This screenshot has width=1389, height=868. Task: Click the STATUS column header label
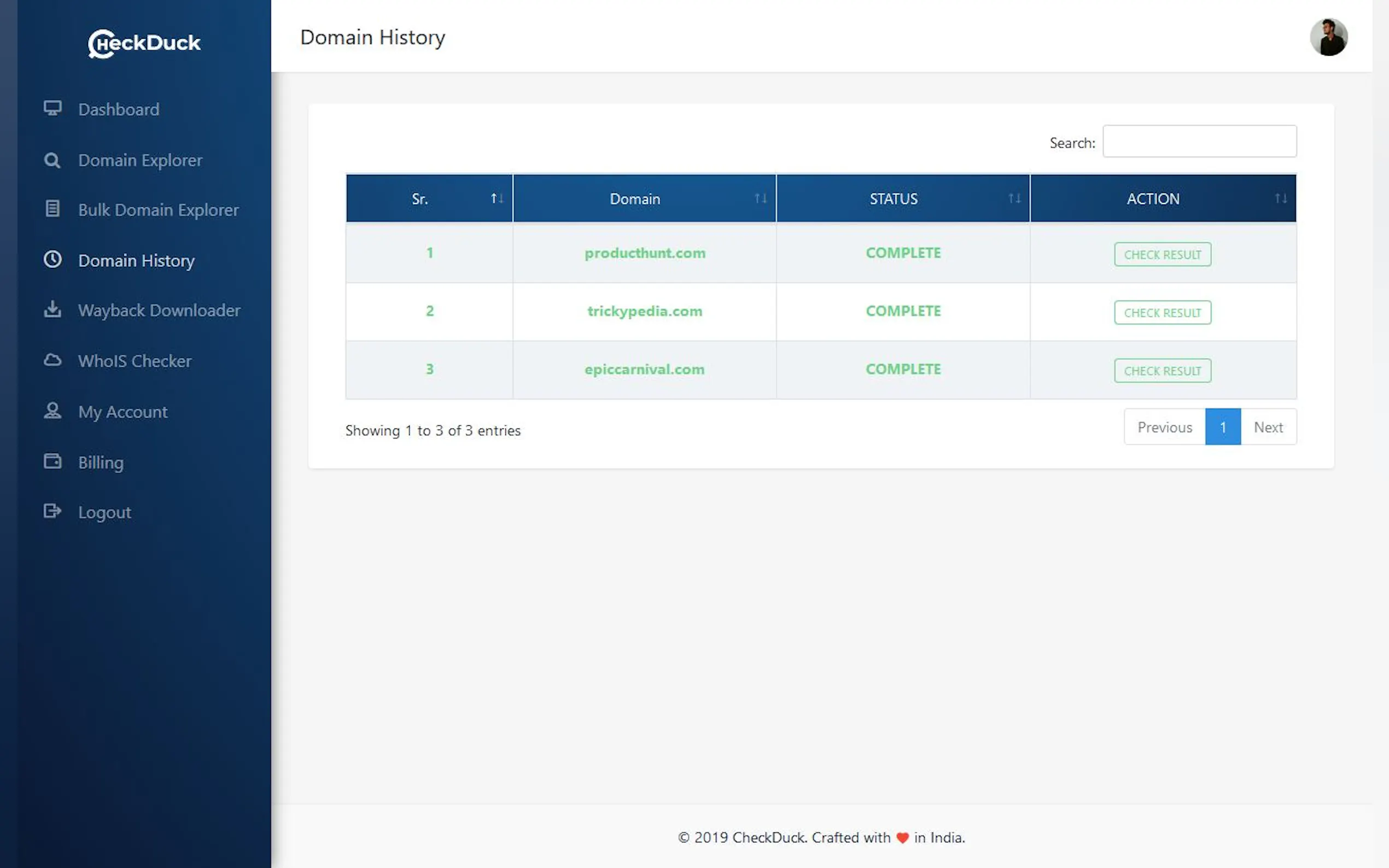[x=894, y=199]
